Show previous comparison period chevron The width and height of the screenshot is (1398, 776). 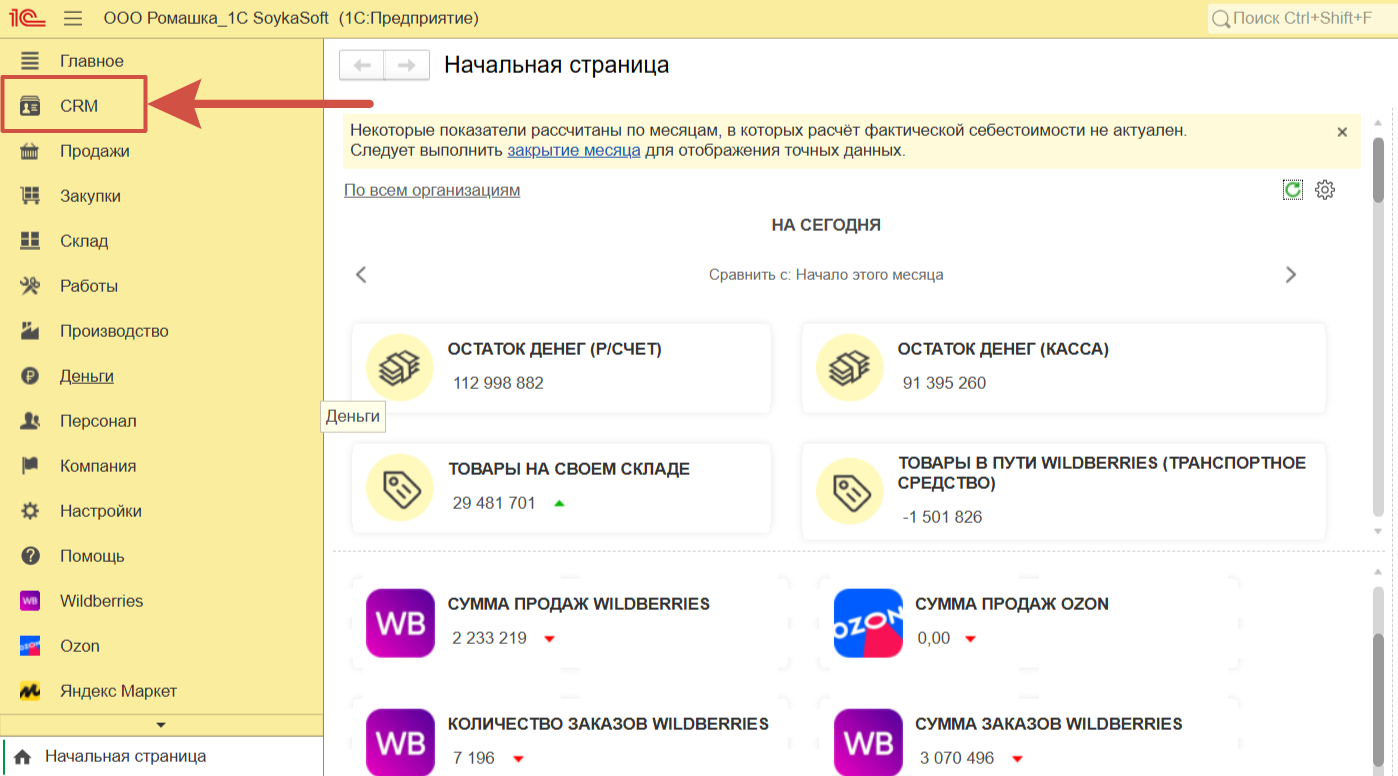(x=362, y=274)
